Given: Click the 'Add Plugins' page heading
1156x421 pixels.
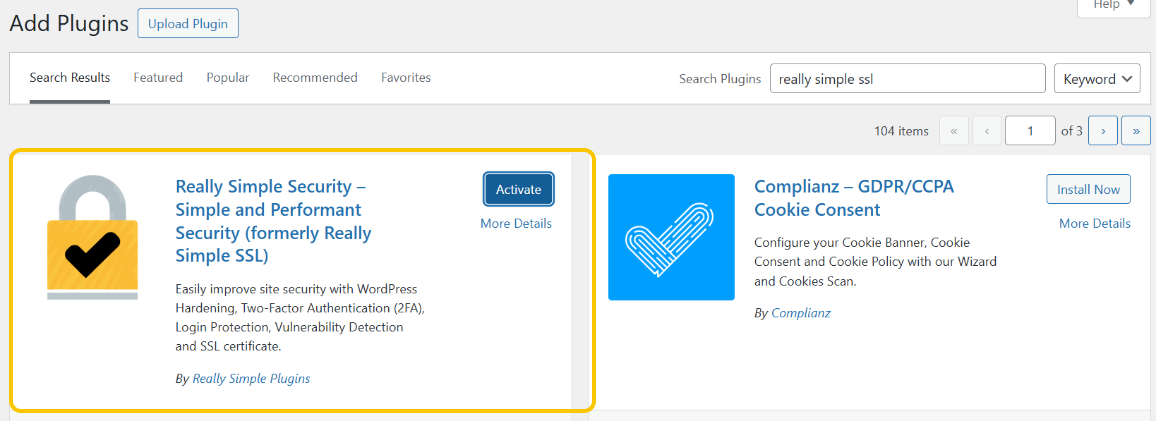Looking at the screenshot, I should click(x=69, y=24).
